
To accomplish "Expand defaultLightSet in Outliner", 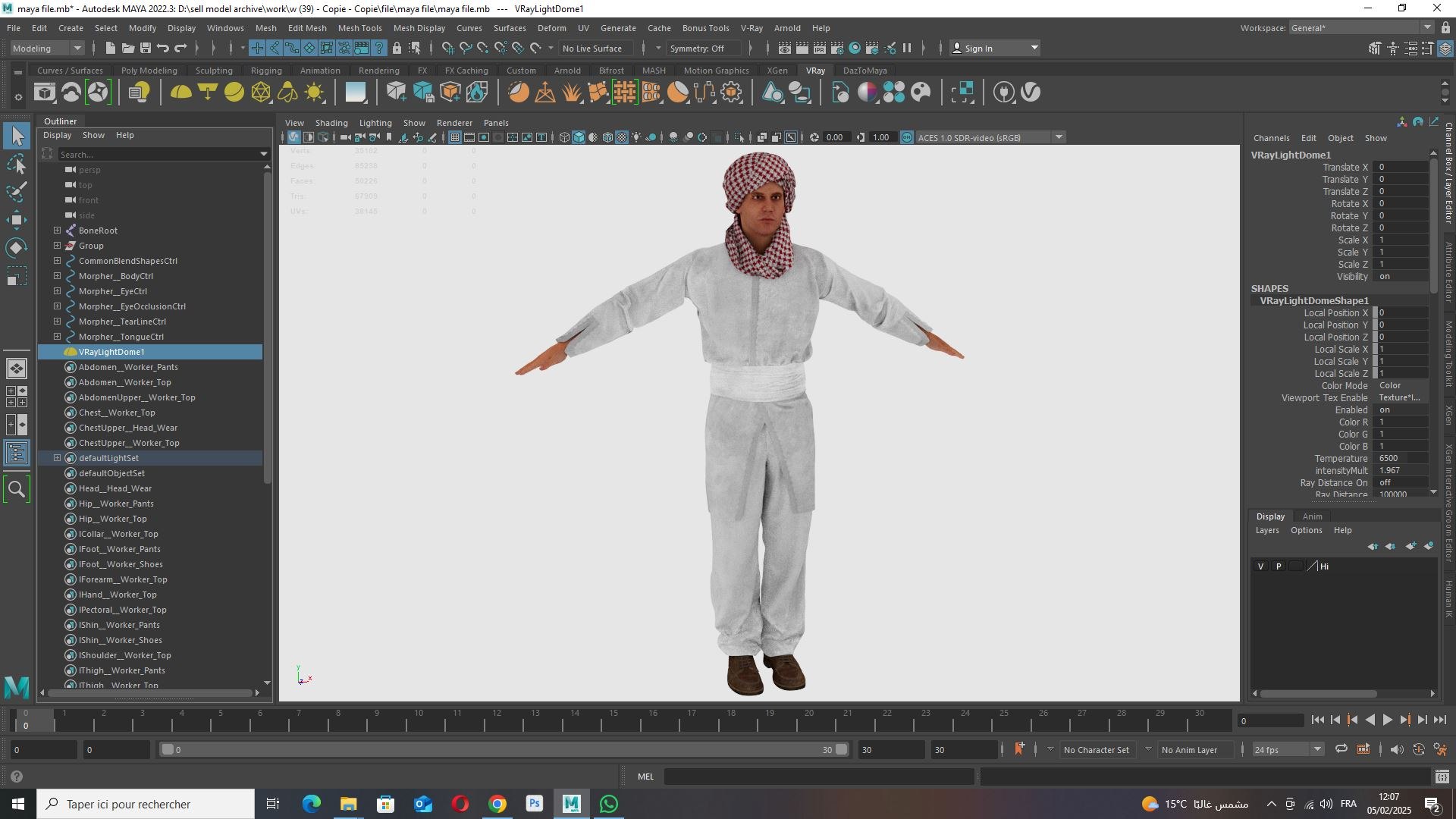I will click(57, 458).
